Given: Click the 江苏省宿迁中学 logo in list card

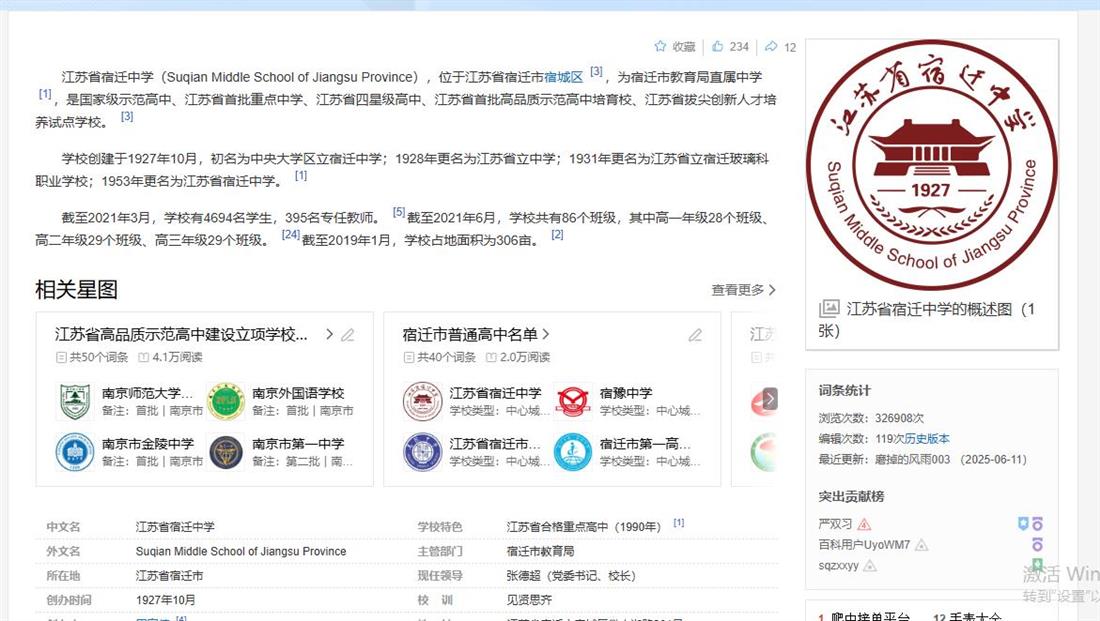Looking at the screenshot, I should pos(422,401).
